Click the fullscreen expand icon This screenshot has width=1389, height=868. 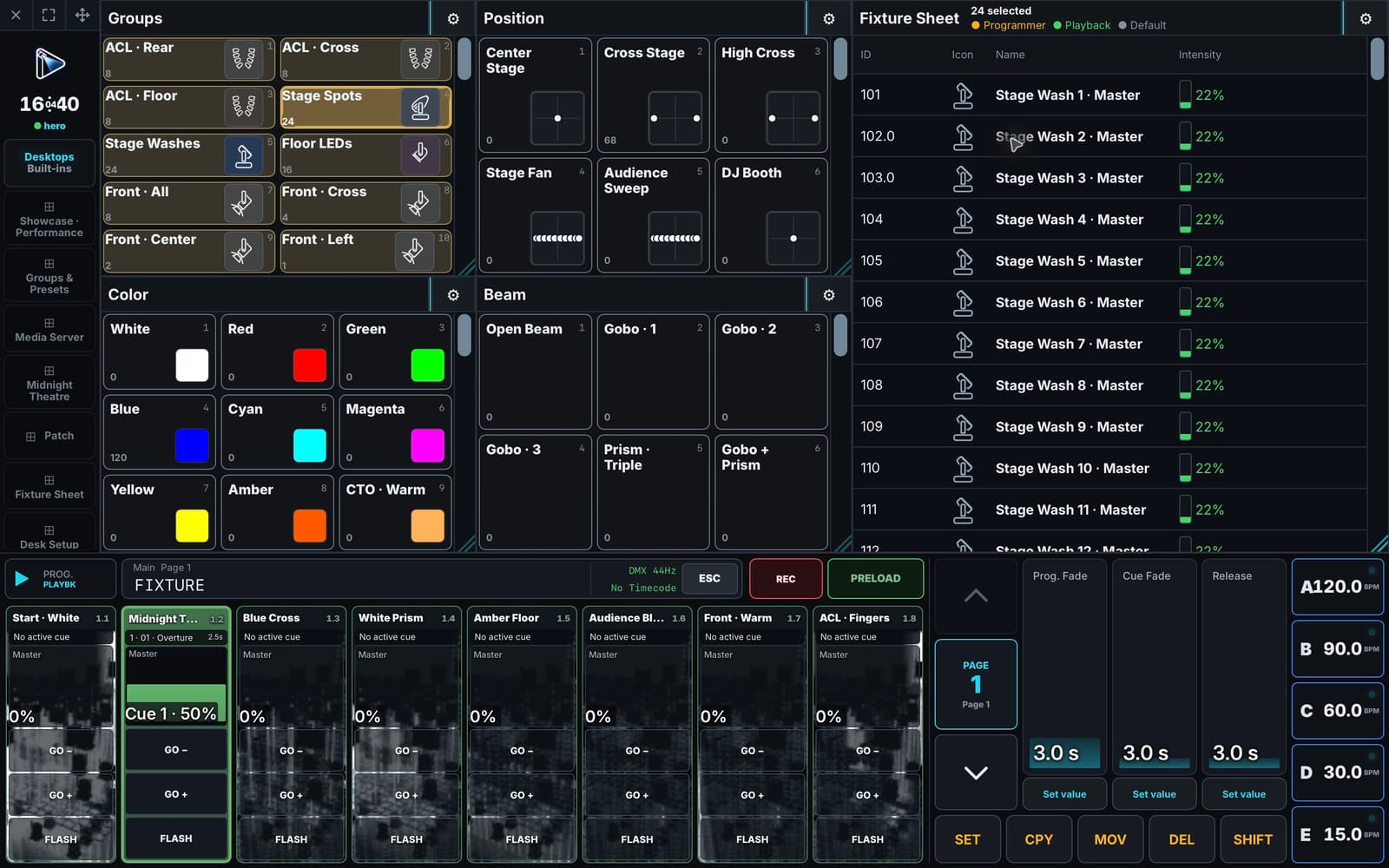click(x=49, y=15)
